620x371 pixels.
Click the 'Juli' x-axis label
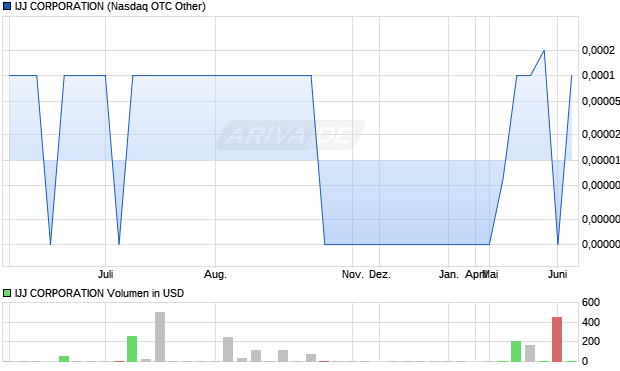pyautogui.click(x=106, y=274)
